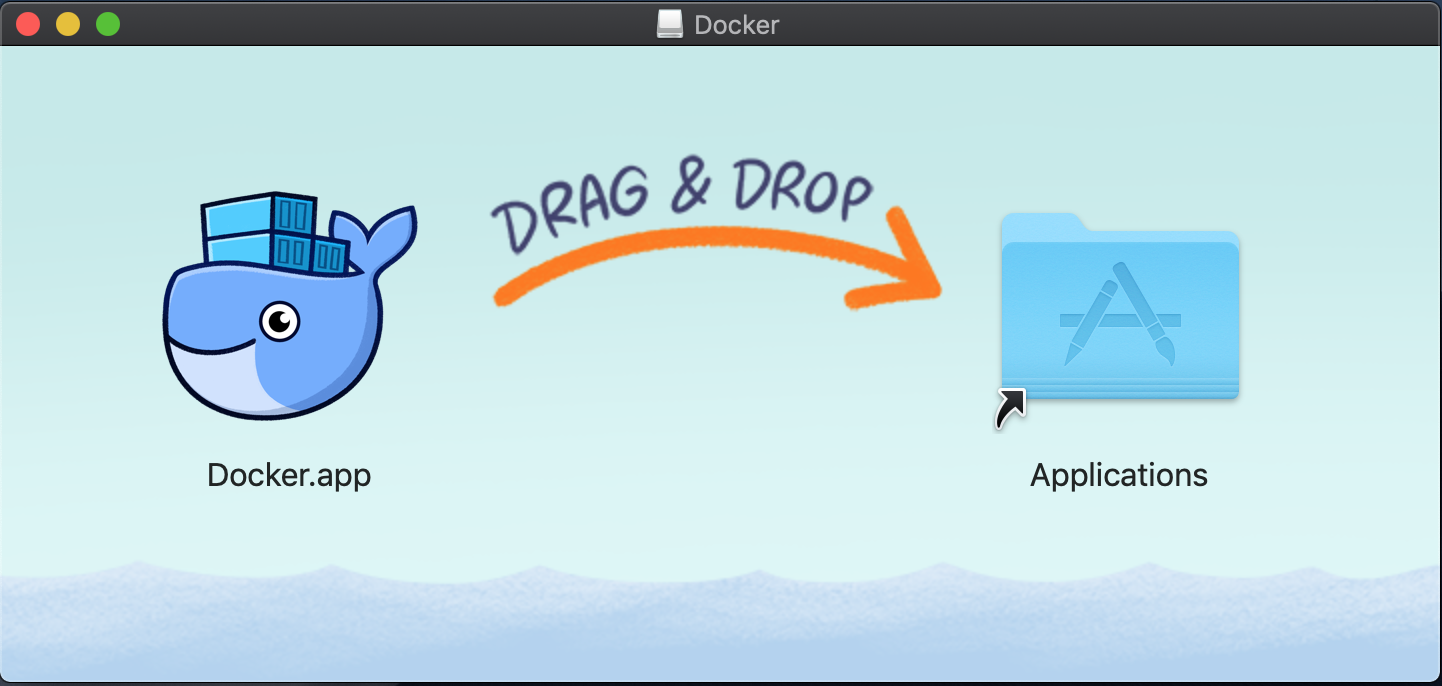Select the Applications text label
Screen dimensions: 1442x686
point(1118,475)
